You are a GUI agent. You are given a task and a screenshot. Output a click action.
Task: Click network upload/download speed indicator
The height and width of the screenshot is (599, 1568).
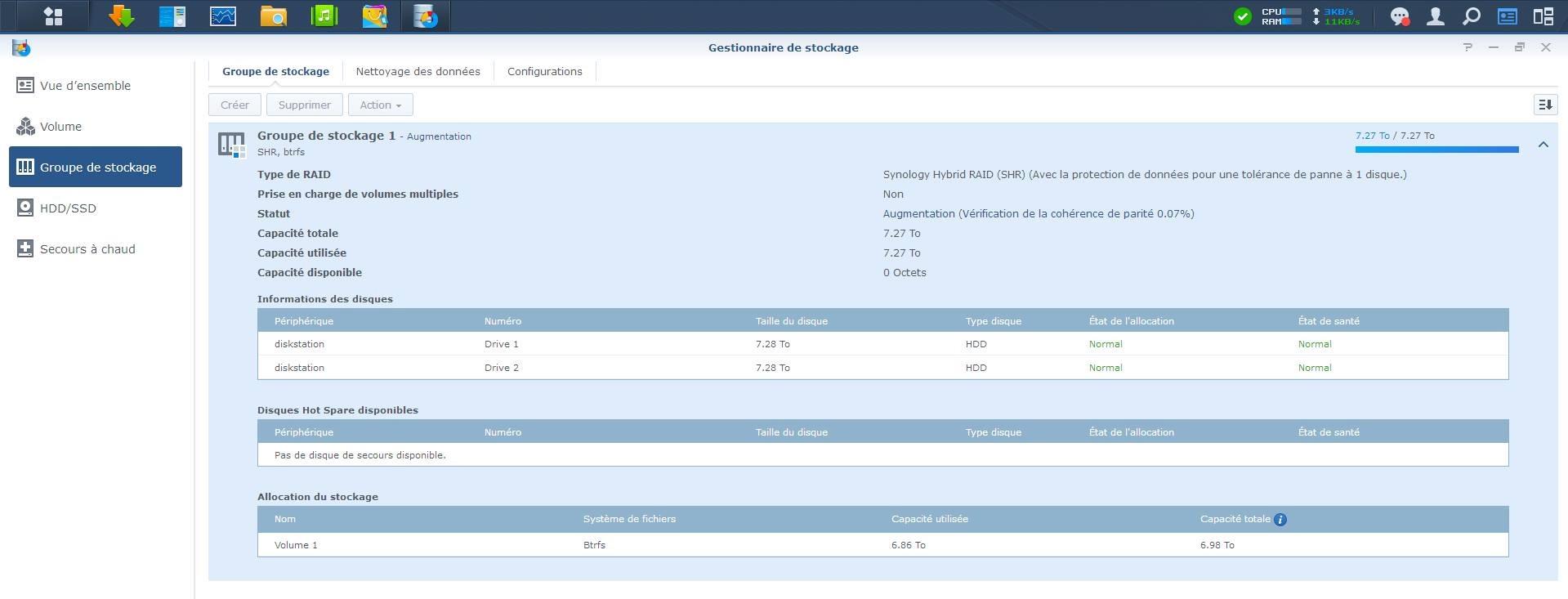click(1337, 16)
